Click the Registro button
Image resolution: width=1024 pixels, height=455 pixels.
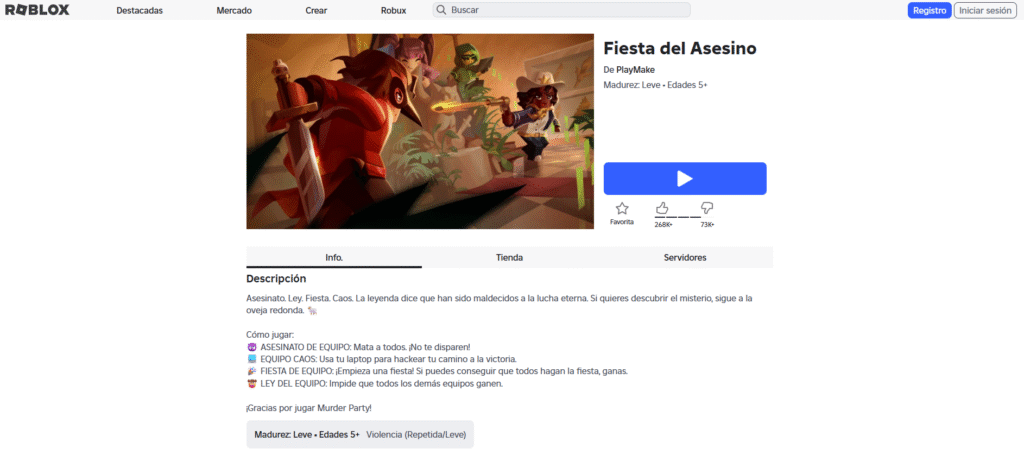[929, 10]
